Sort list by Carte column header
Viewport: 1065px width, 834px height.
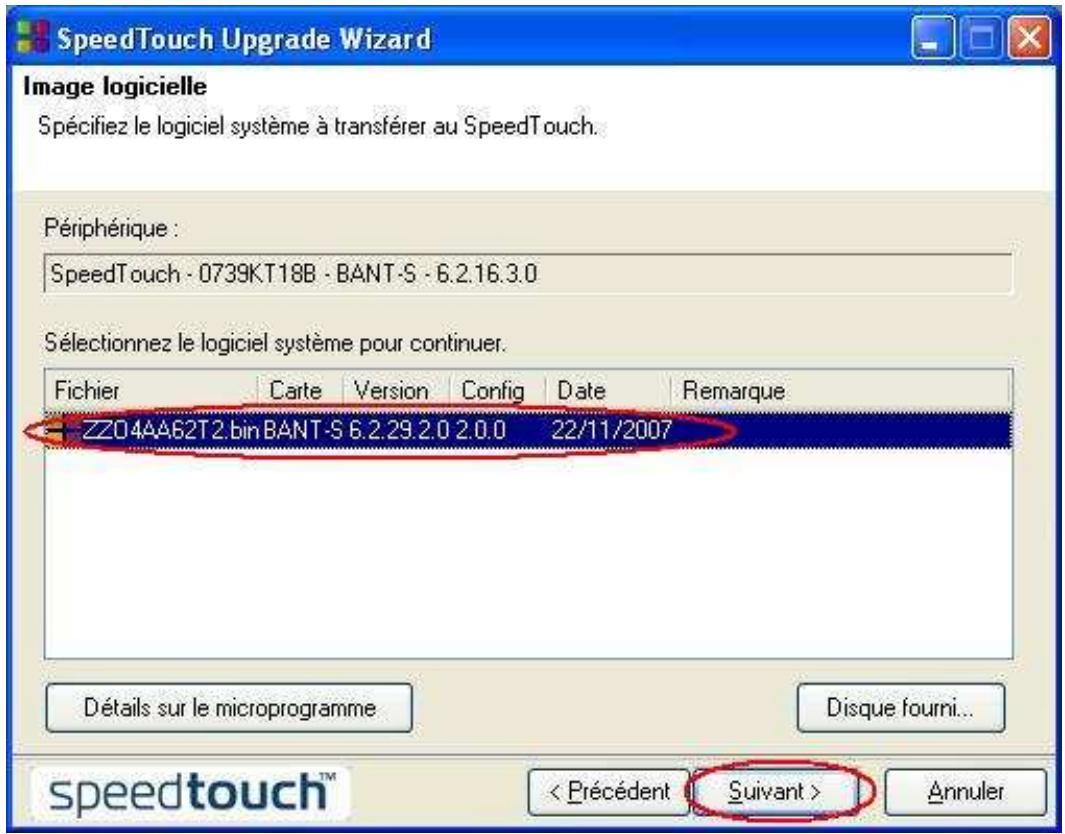click(x=300, y=391)
